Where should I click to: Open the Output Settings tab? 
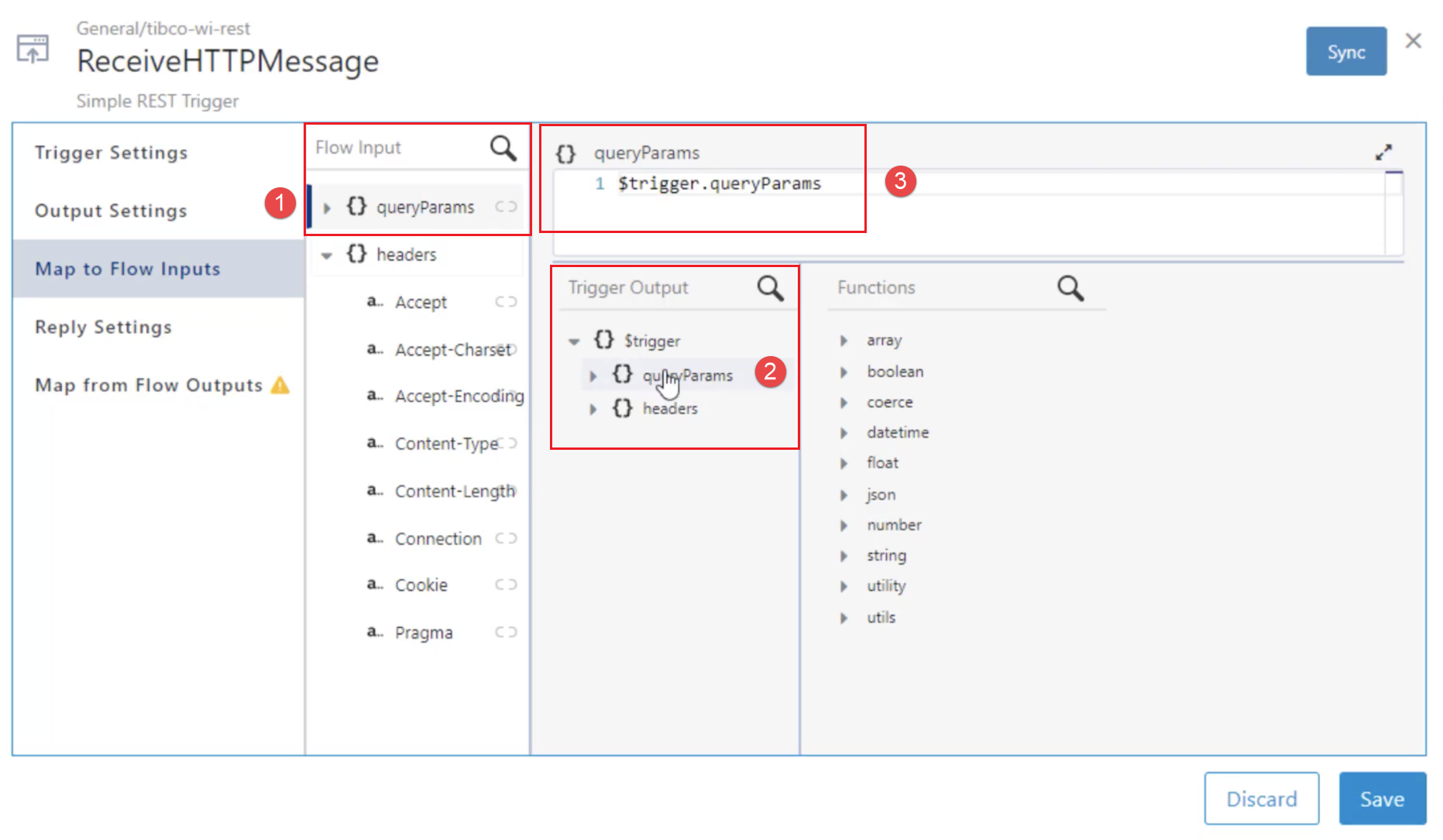point(159,211)
